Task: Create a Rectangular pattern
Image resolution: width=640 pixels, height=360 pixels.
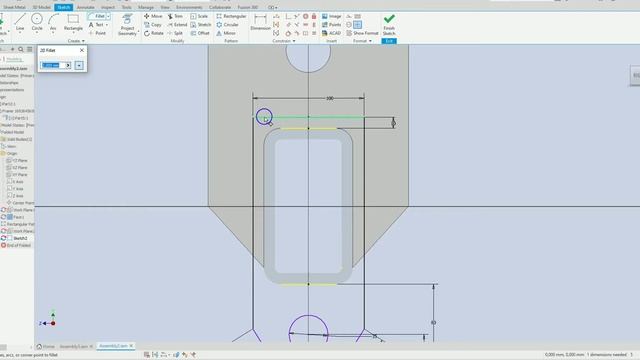Action: tap(231, 16)
